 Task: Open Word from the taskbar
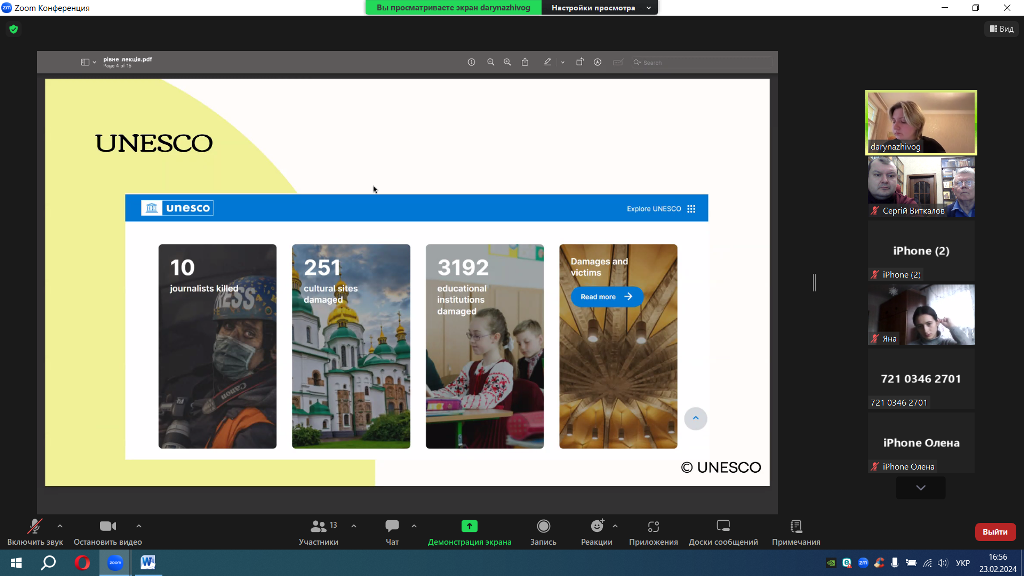click(x=148, y=562)
